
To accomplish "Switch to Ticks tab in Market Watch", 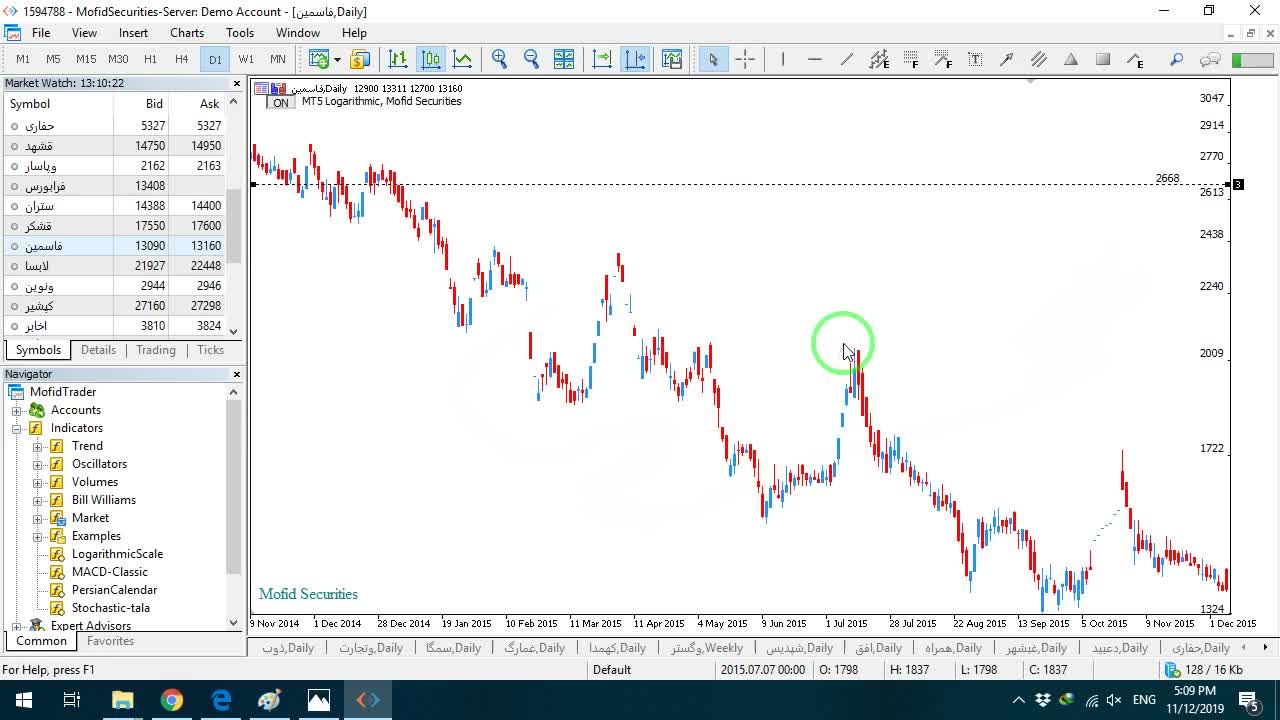I will click(210, 350).
